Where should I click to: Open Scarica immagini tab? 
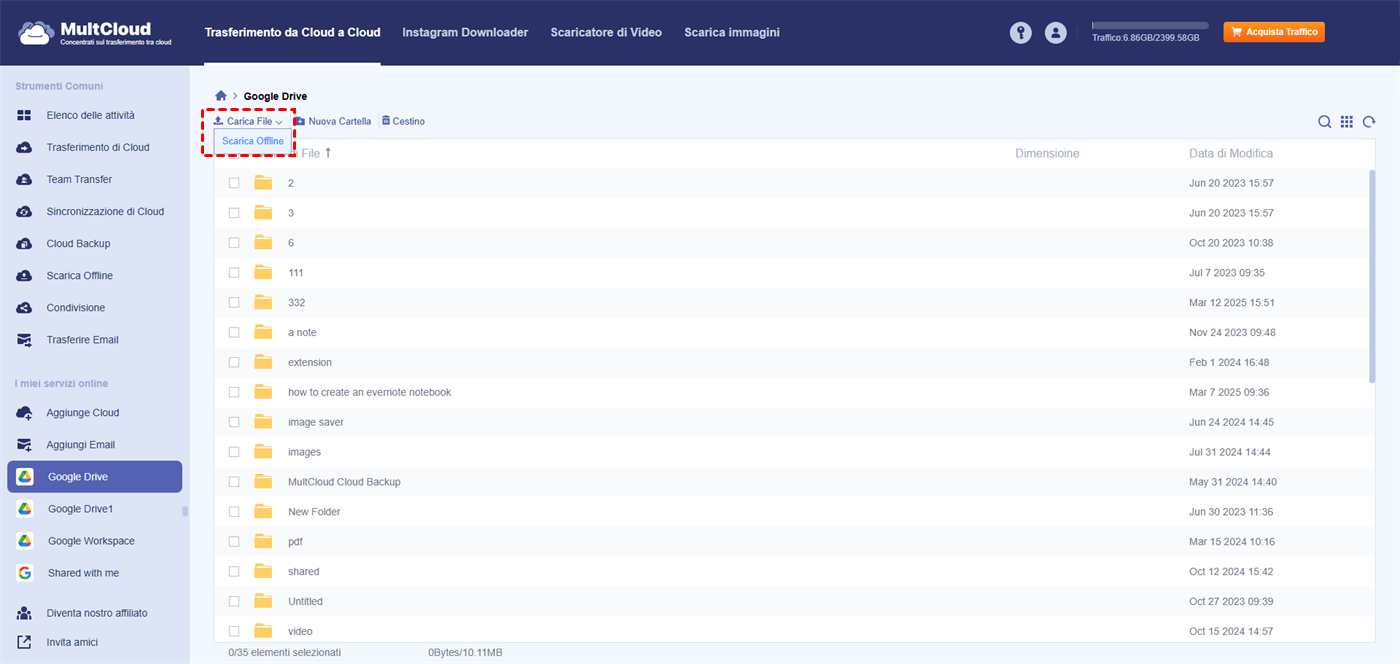click(x=732, y=32)
